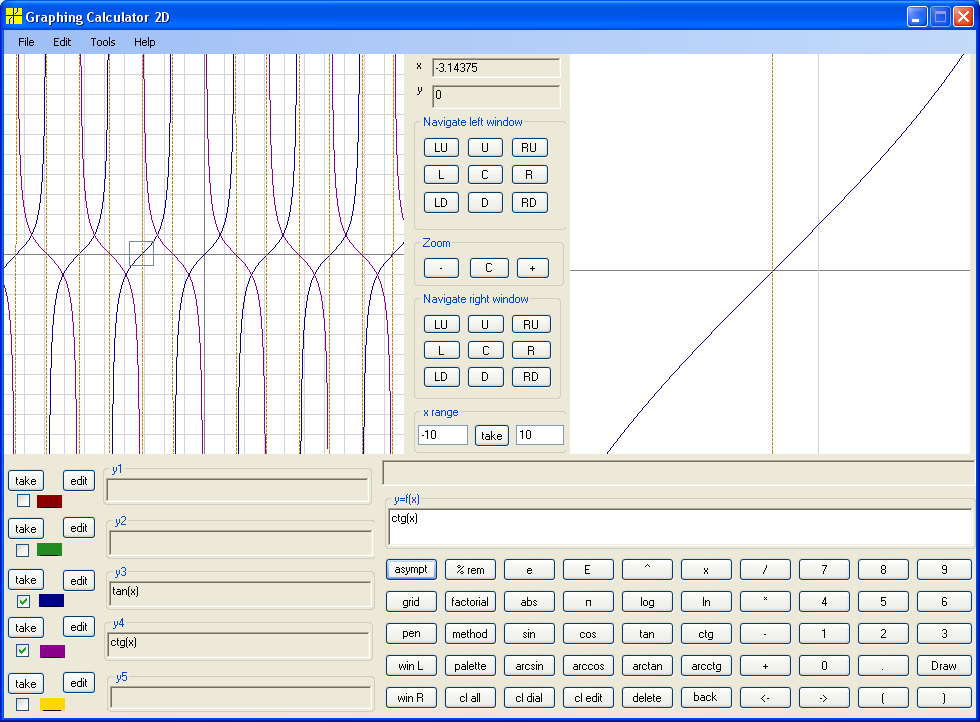The height and width of the screenshot is (722, 980).
Task: Click the delete button
Action: click(648, 698)
